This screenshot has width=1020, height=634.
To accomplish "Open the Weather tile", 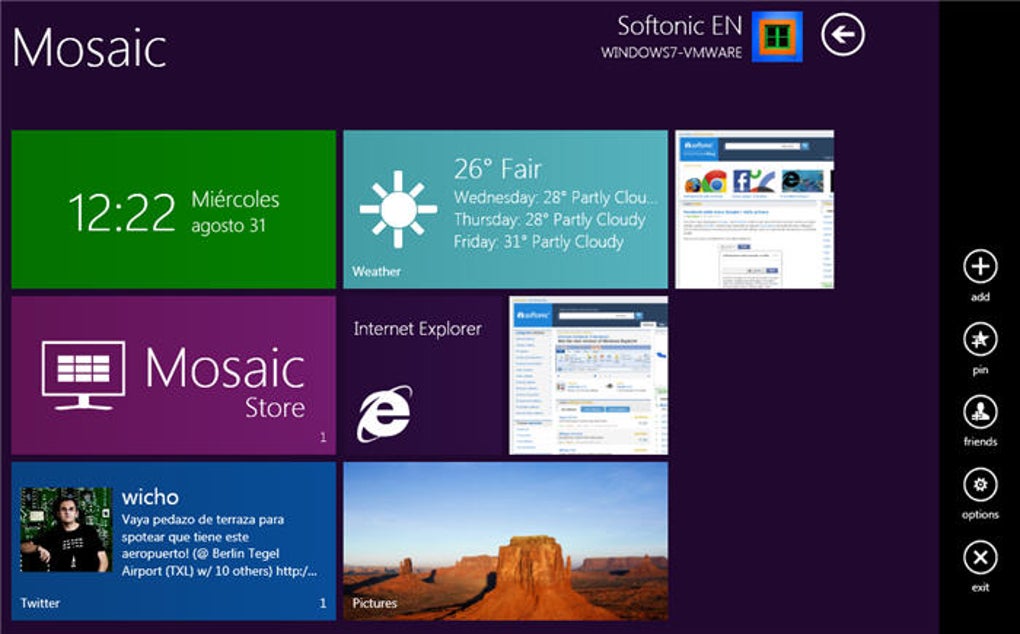I will [505, 209].
